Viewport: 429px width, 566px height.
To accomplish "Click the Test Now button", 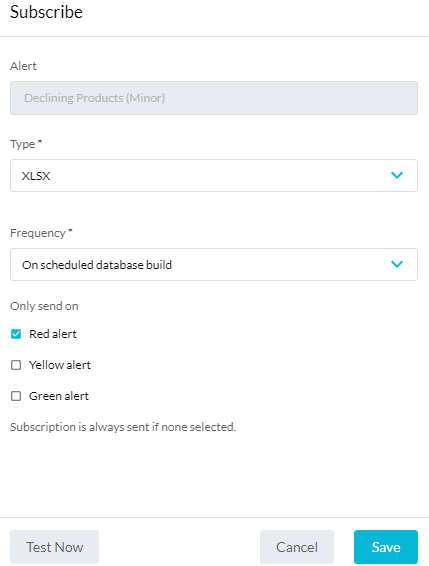I will point(55,547).
